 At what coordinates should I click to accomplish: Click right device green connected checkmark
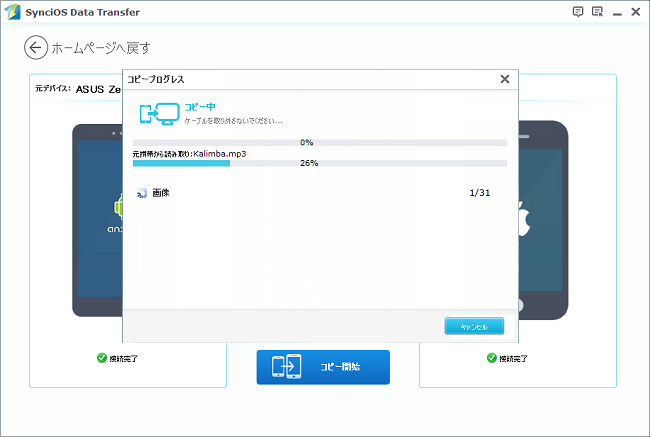[x=491, y=357]
